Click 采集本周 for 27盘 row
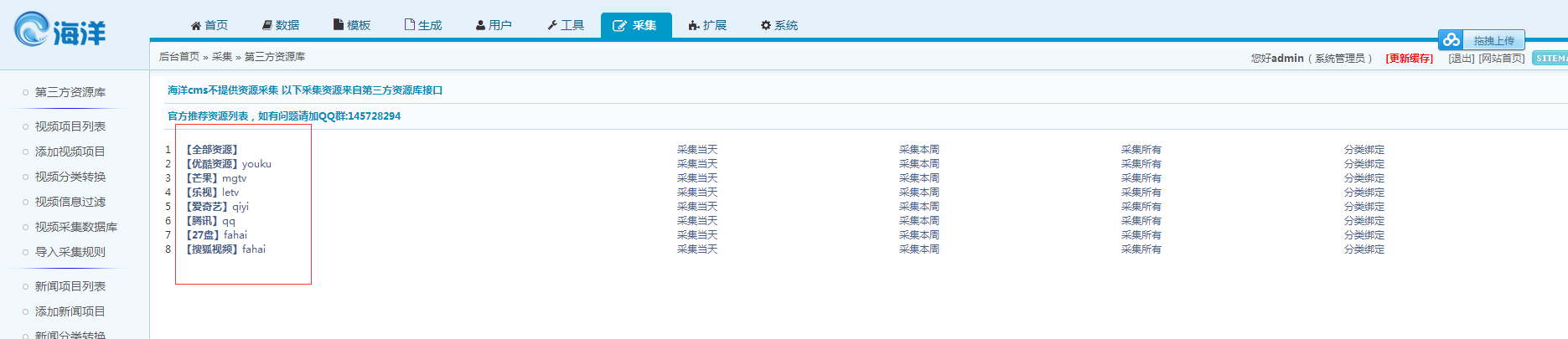 tap(919, 235)
